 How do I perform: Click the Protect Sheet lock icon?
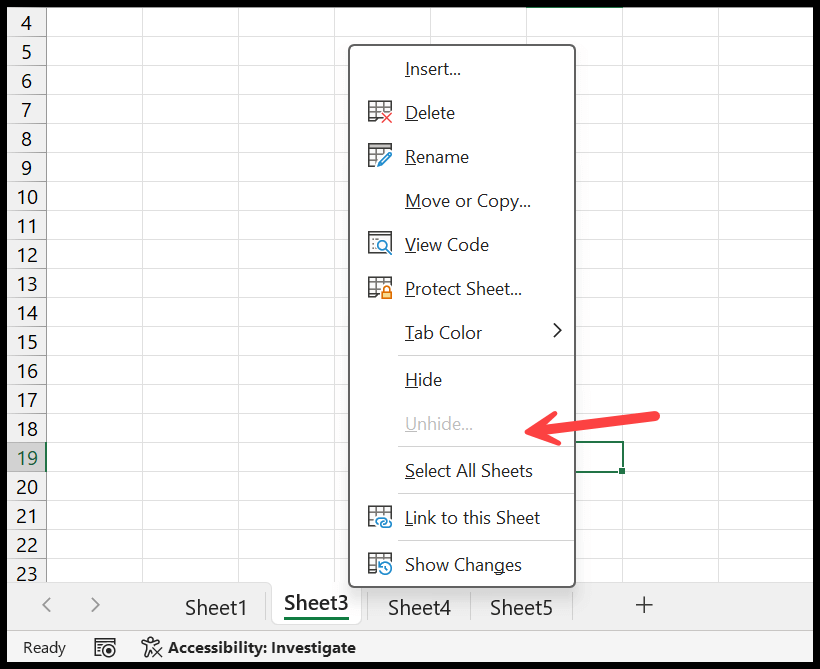[x=380, y=288]
